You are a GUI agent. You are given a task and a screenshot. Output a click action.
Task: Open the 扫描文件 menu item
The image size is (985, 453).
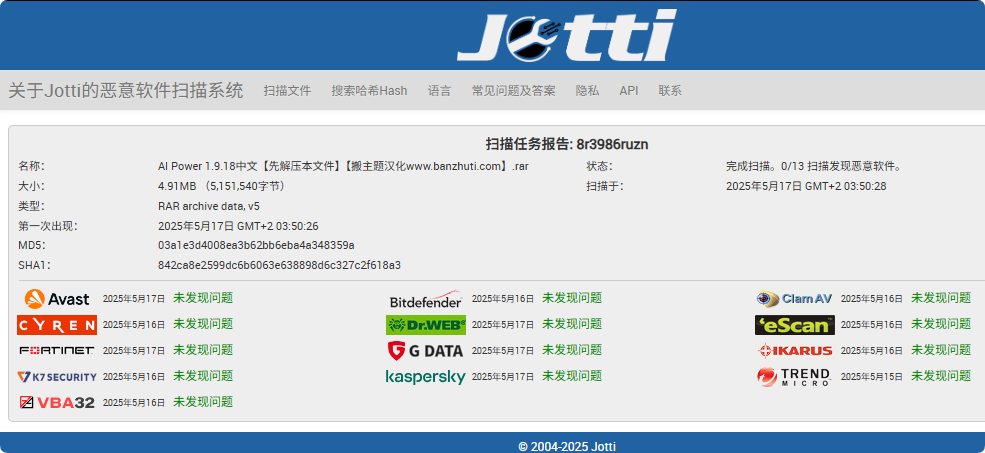[x=287, y=90]
